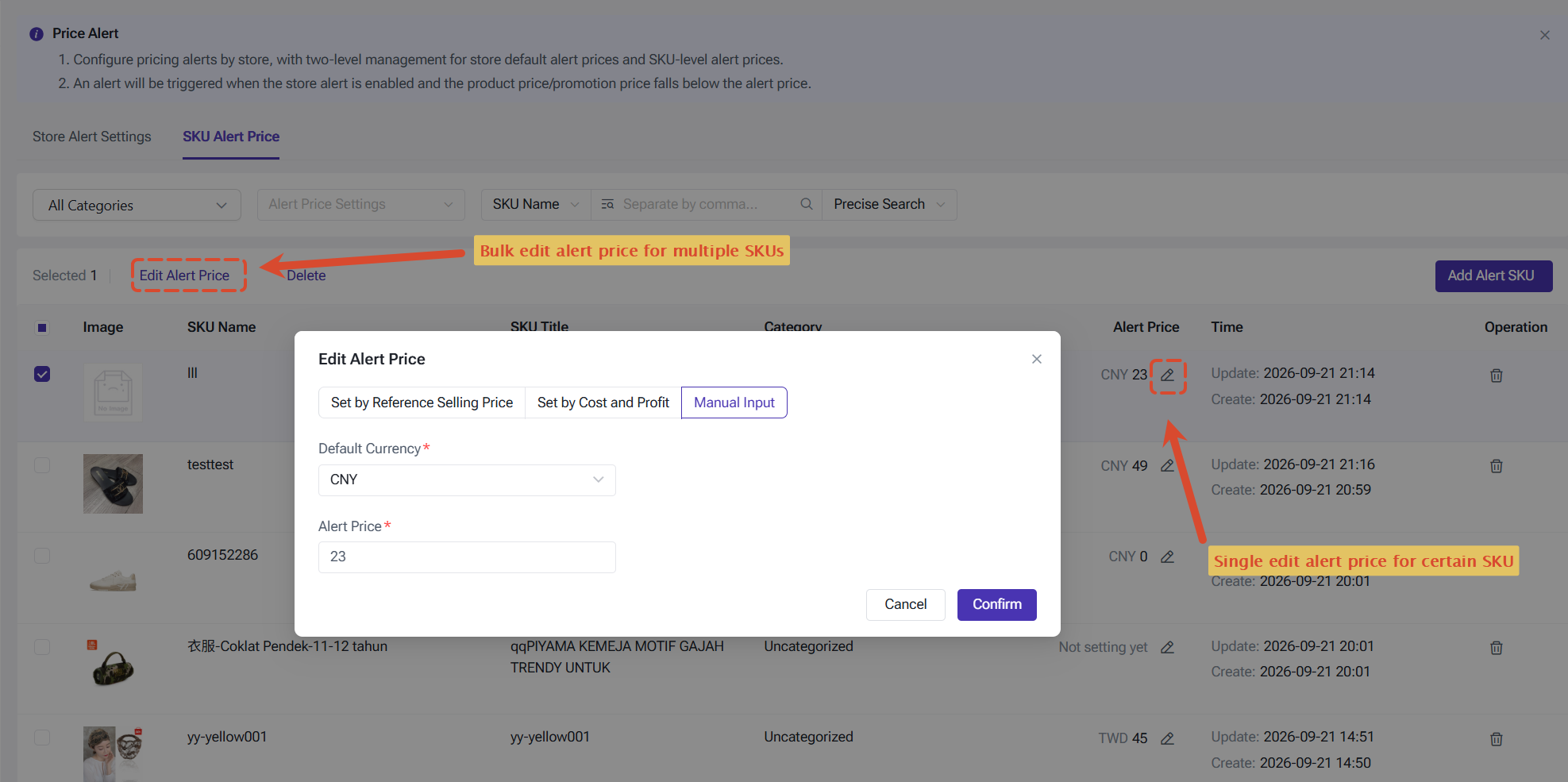This screenshot has height=782, width=1568.
Task: Click the batch input icon in search field
Action: [607, 204]
